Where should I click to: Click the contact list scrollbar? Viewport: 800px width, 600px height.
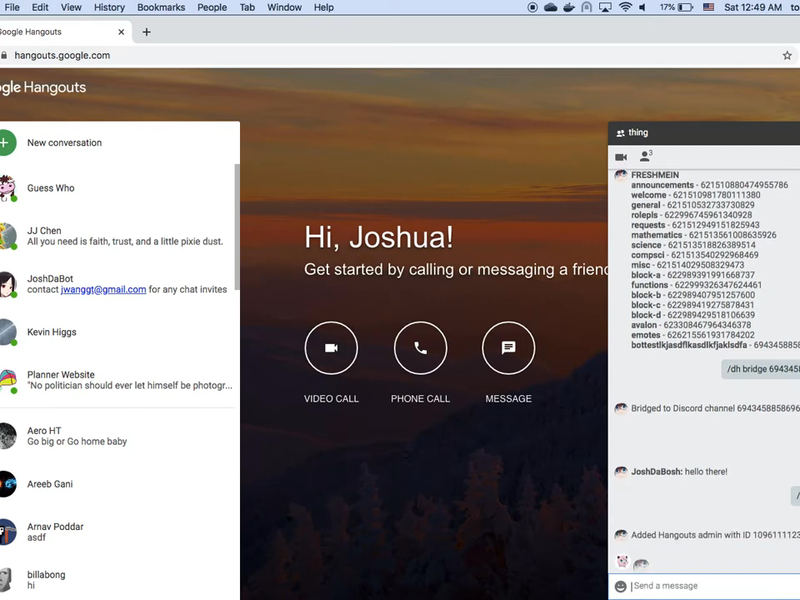pos(237,227)
